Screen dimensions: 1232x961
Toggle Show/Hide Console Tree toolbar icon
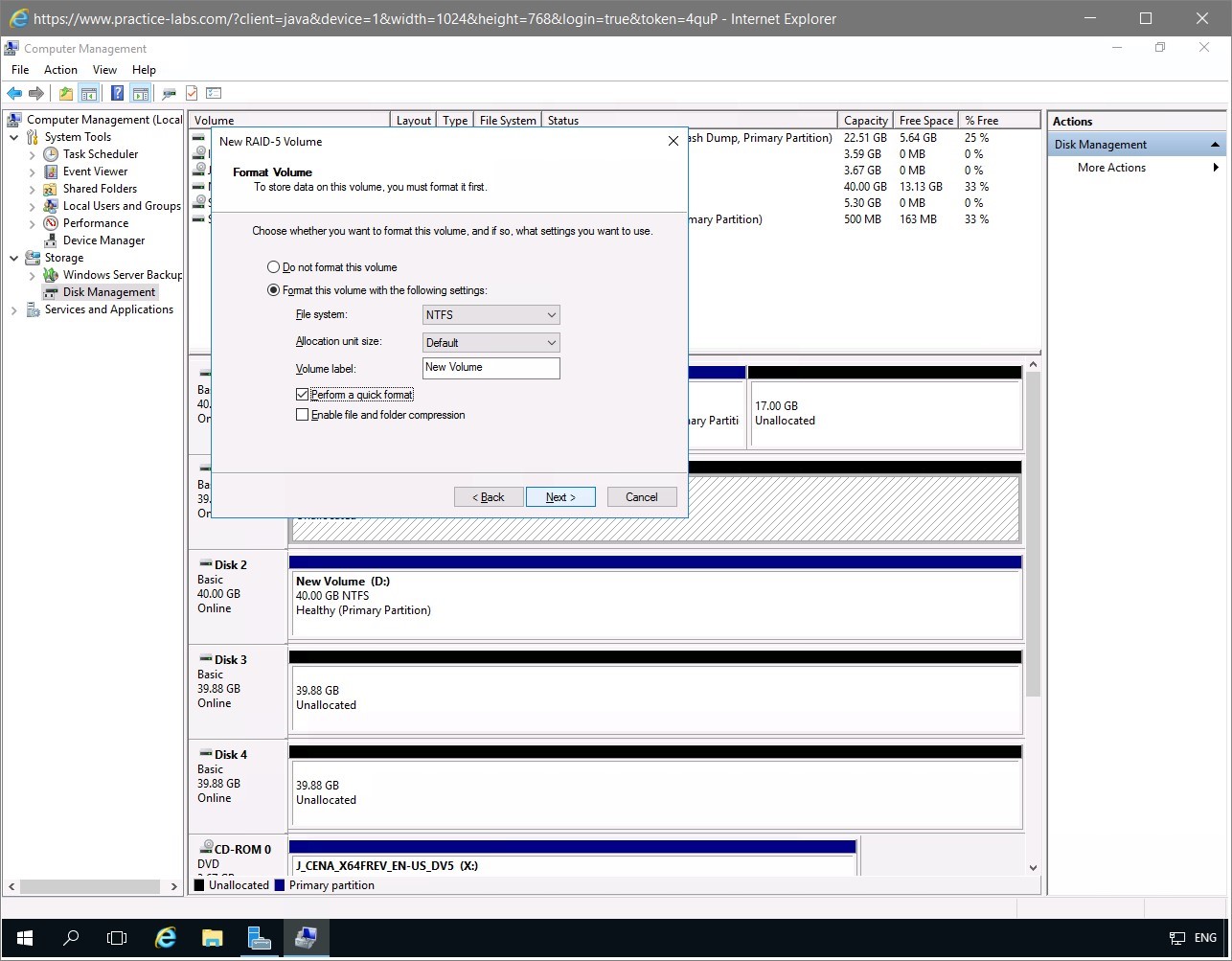tap(88, 93)
